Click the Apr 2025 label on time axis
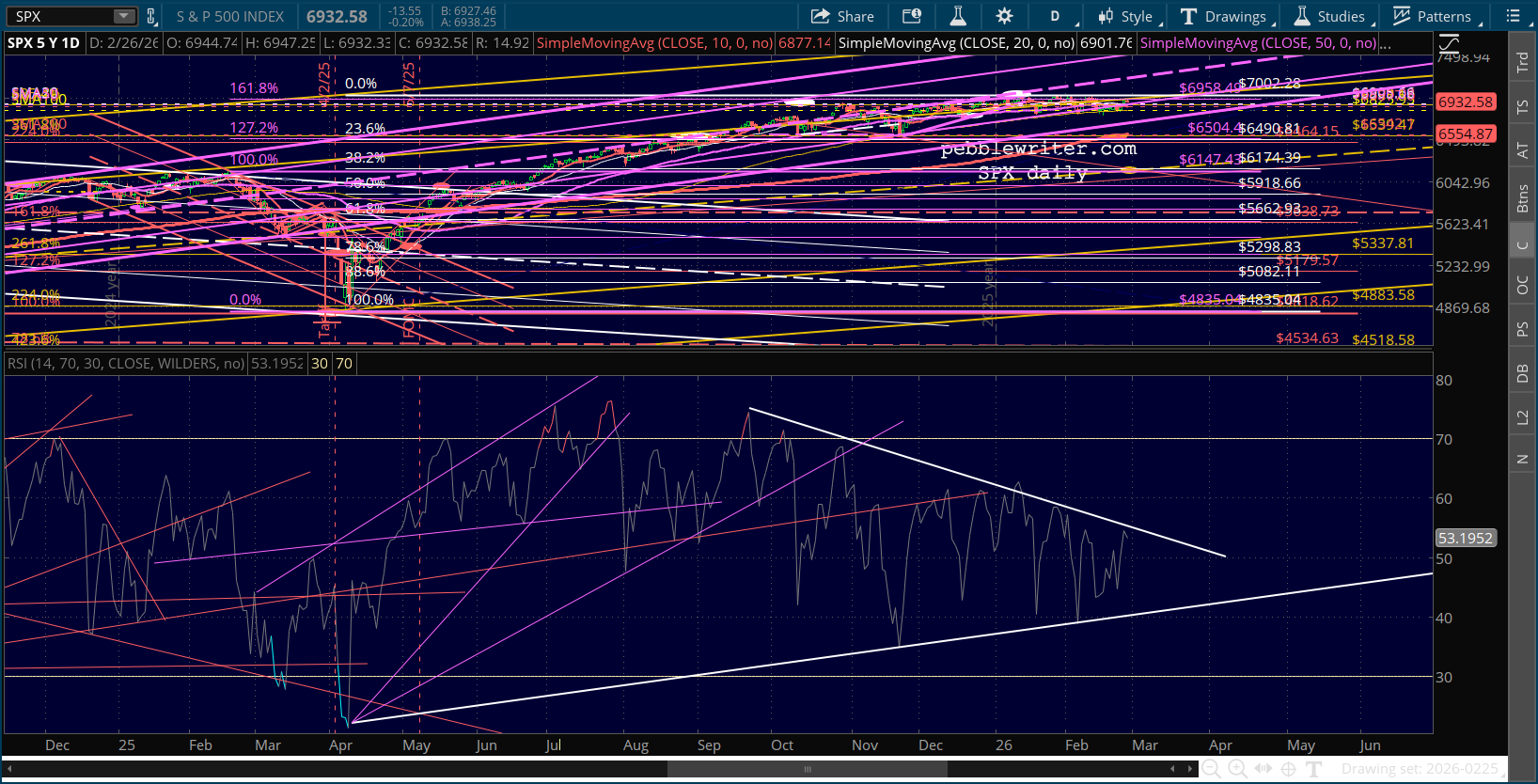The height and width of the screenshot is (784, 1538). [340, 745]
